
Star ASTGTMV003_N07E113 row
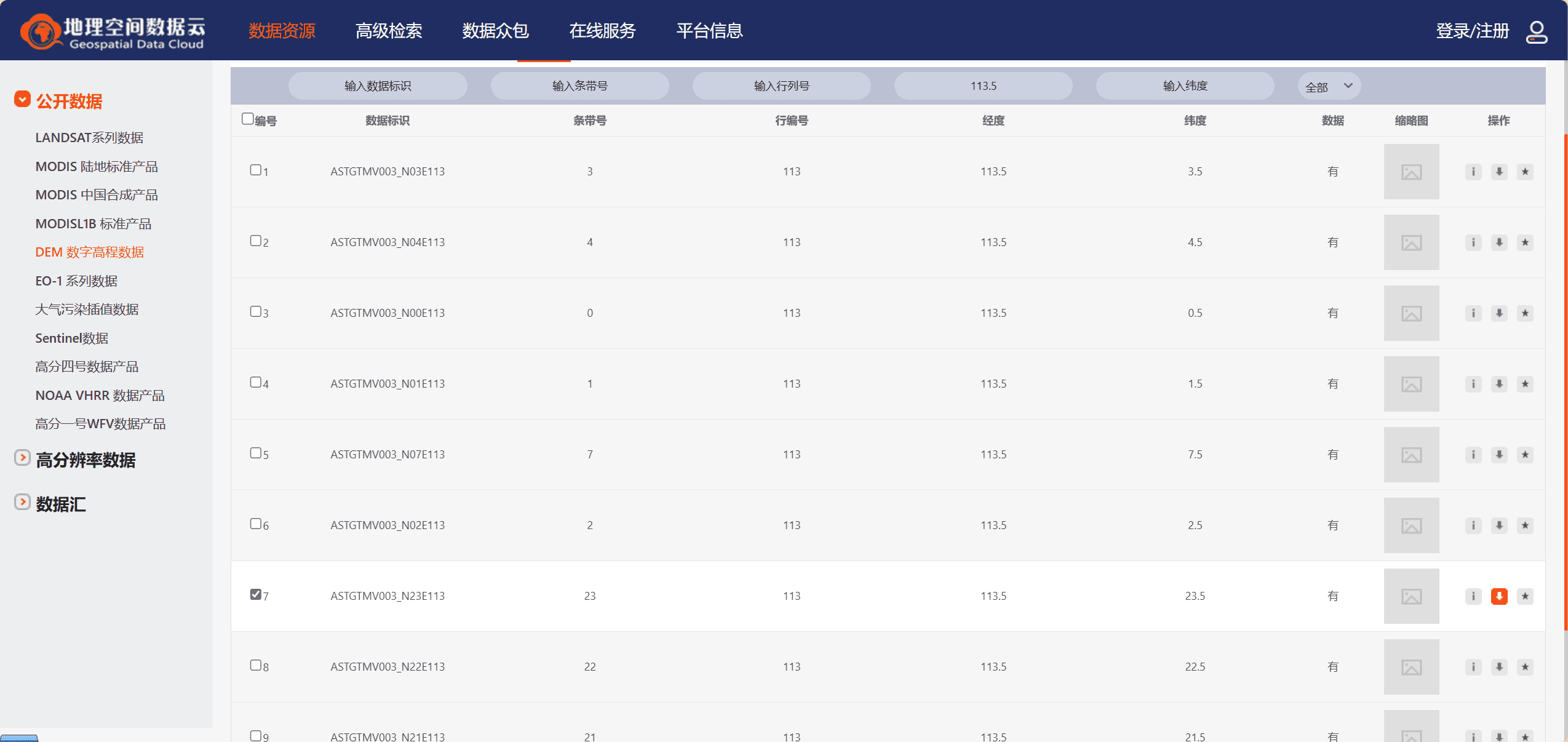point(1525,455)
